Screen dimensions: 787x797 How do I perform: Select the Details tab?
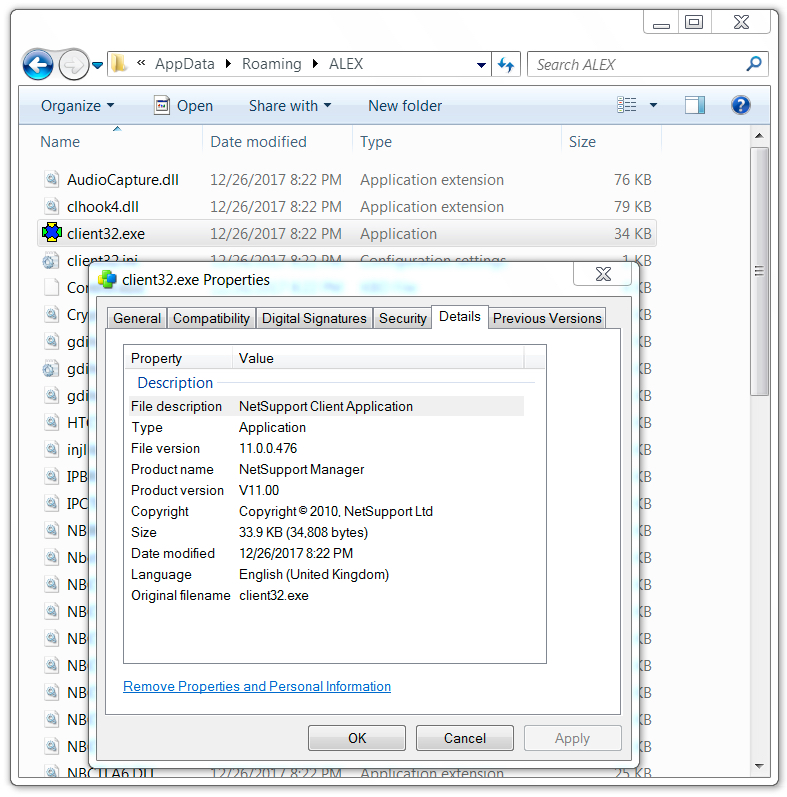click(x=460, y=317)
